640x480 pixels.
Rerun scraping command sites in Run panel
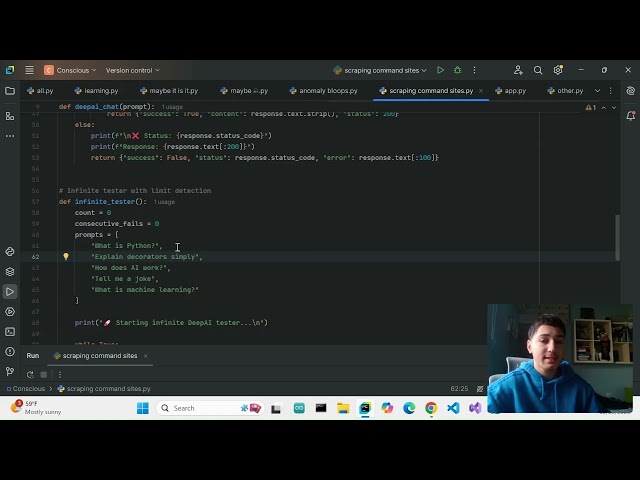click(30, 374)
